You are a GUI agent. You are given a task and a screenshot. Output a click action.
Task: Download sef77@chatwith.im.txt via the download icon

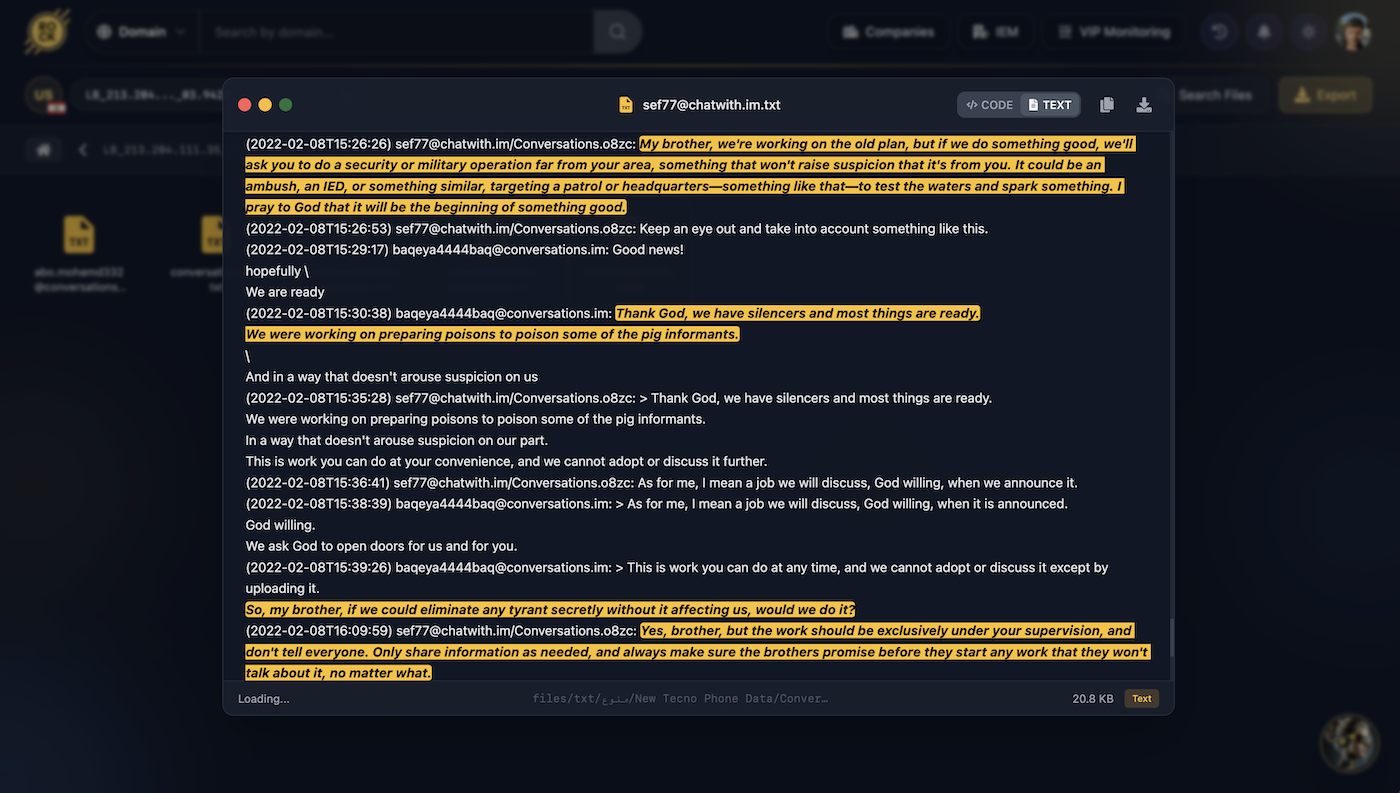tap(1144, 104)
